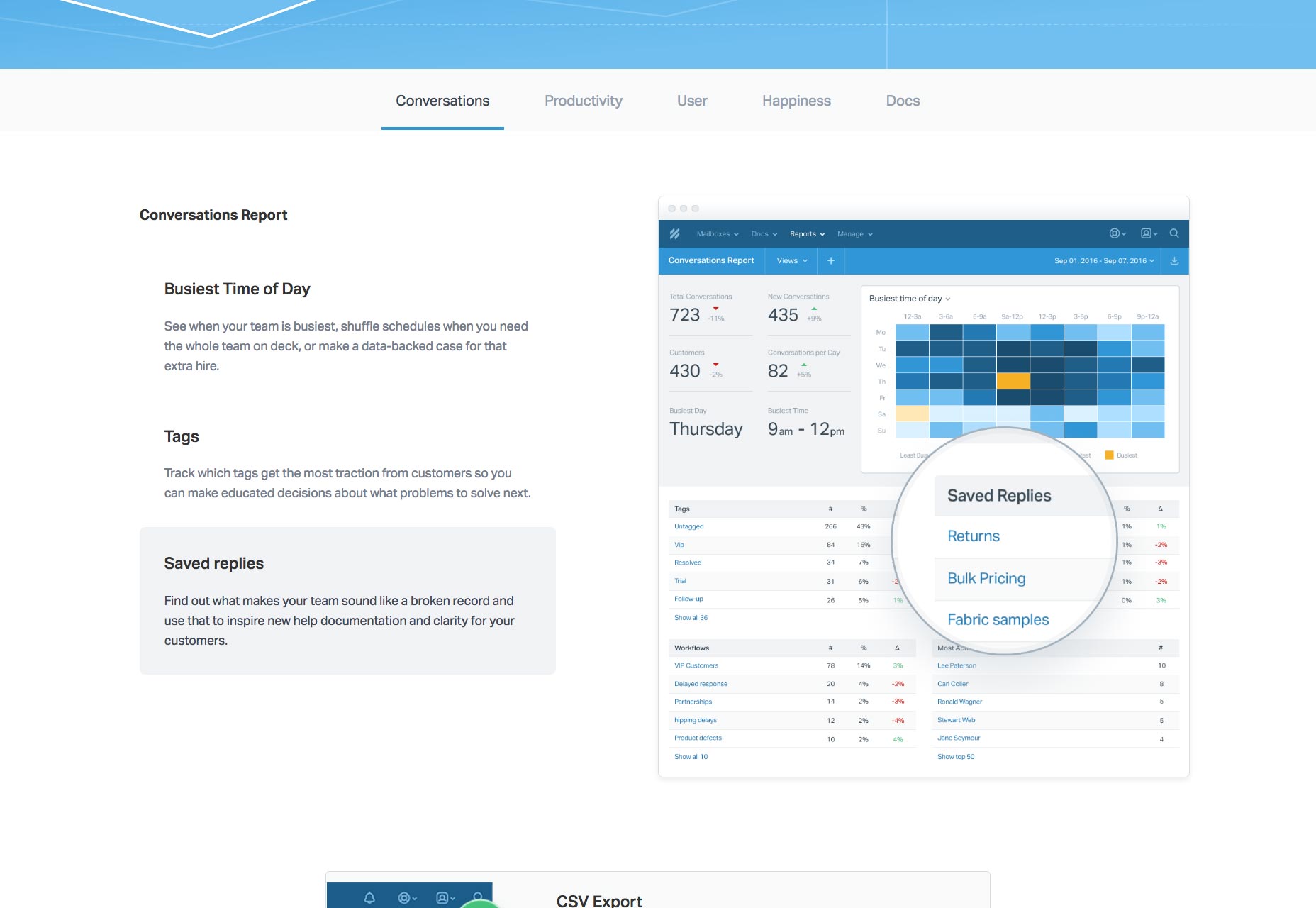Click the help lifebuoy icon in mockup navbar
Screen dimensions: 1316x908
point(1117,233)
